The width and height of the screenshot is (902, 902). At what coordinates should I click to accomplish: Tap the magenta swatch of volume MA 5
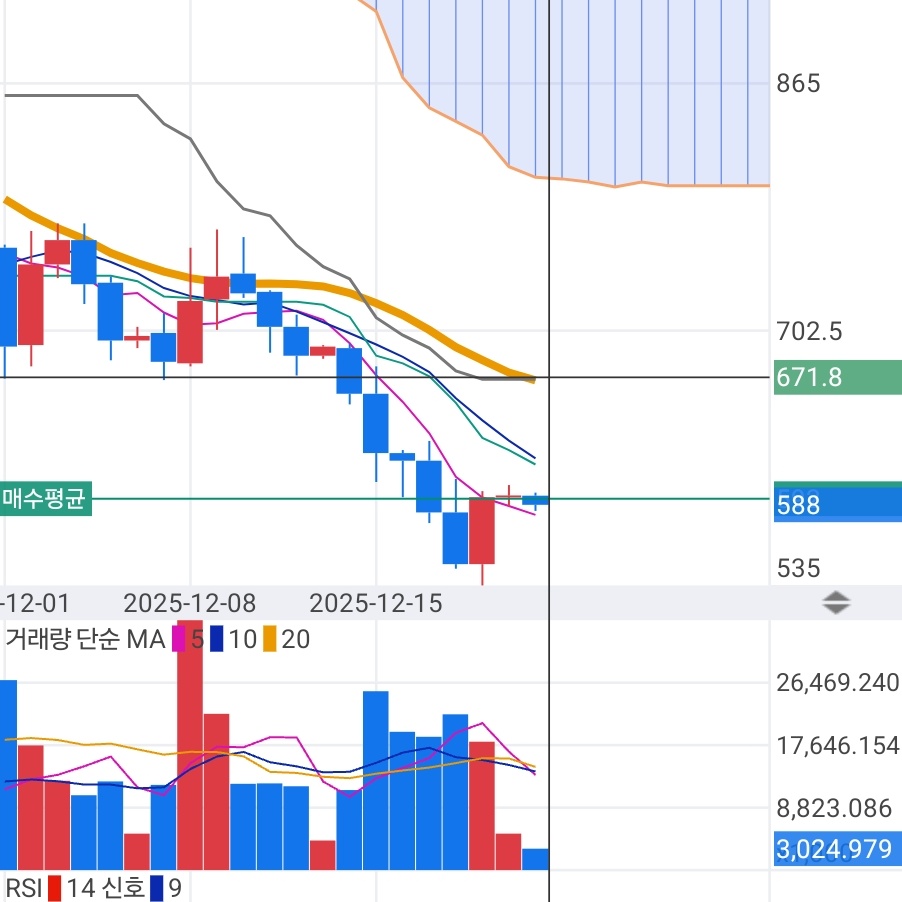point(179,639)
